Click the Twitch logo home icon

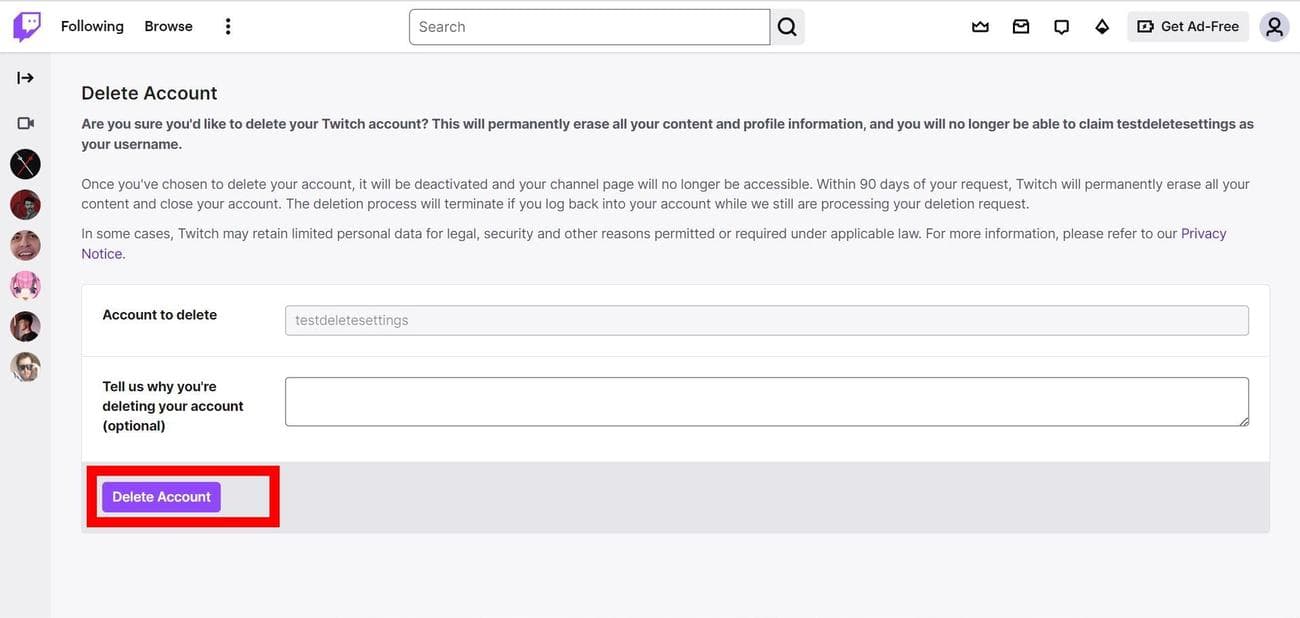(27, 27)
